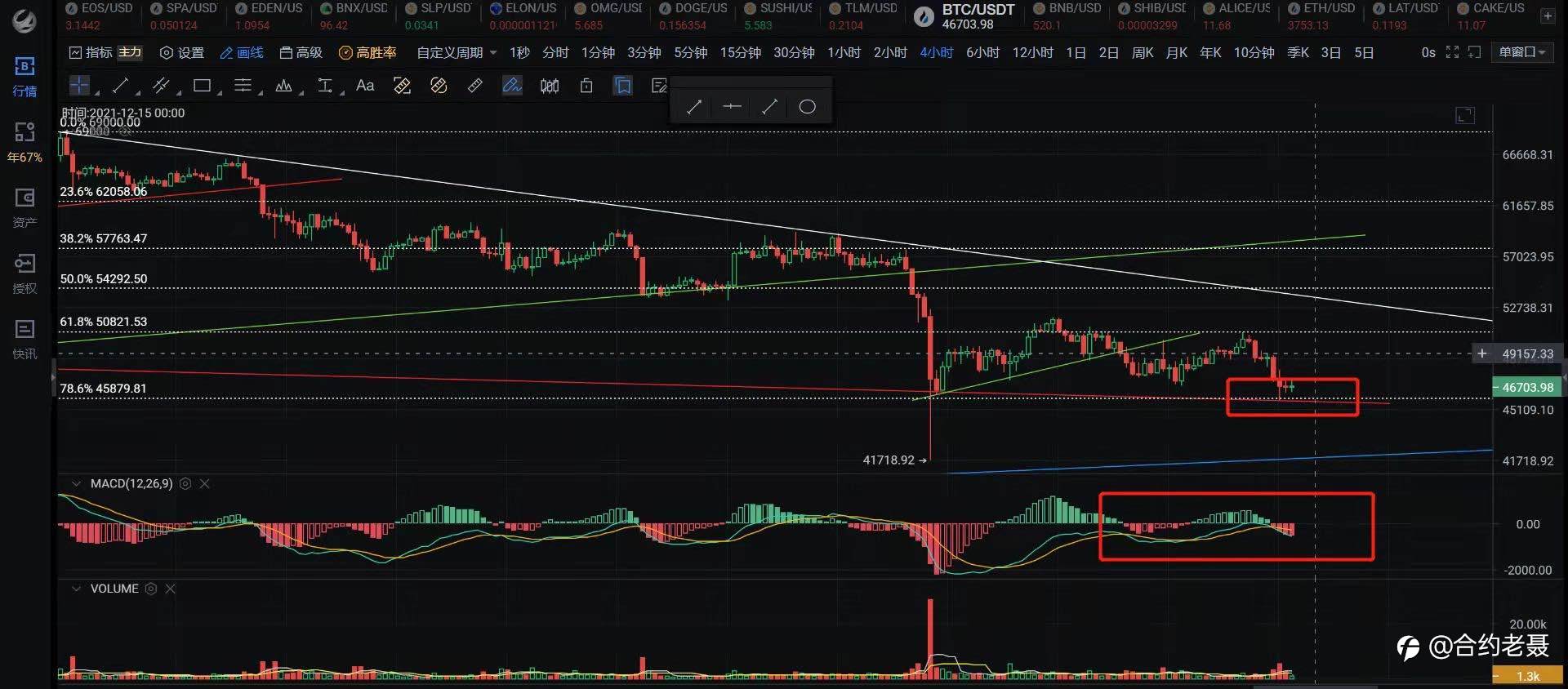This screenshot has width=1568, height=689.
Task: Open the 授权 authorization sidebar section
Action: pos(24,273)
